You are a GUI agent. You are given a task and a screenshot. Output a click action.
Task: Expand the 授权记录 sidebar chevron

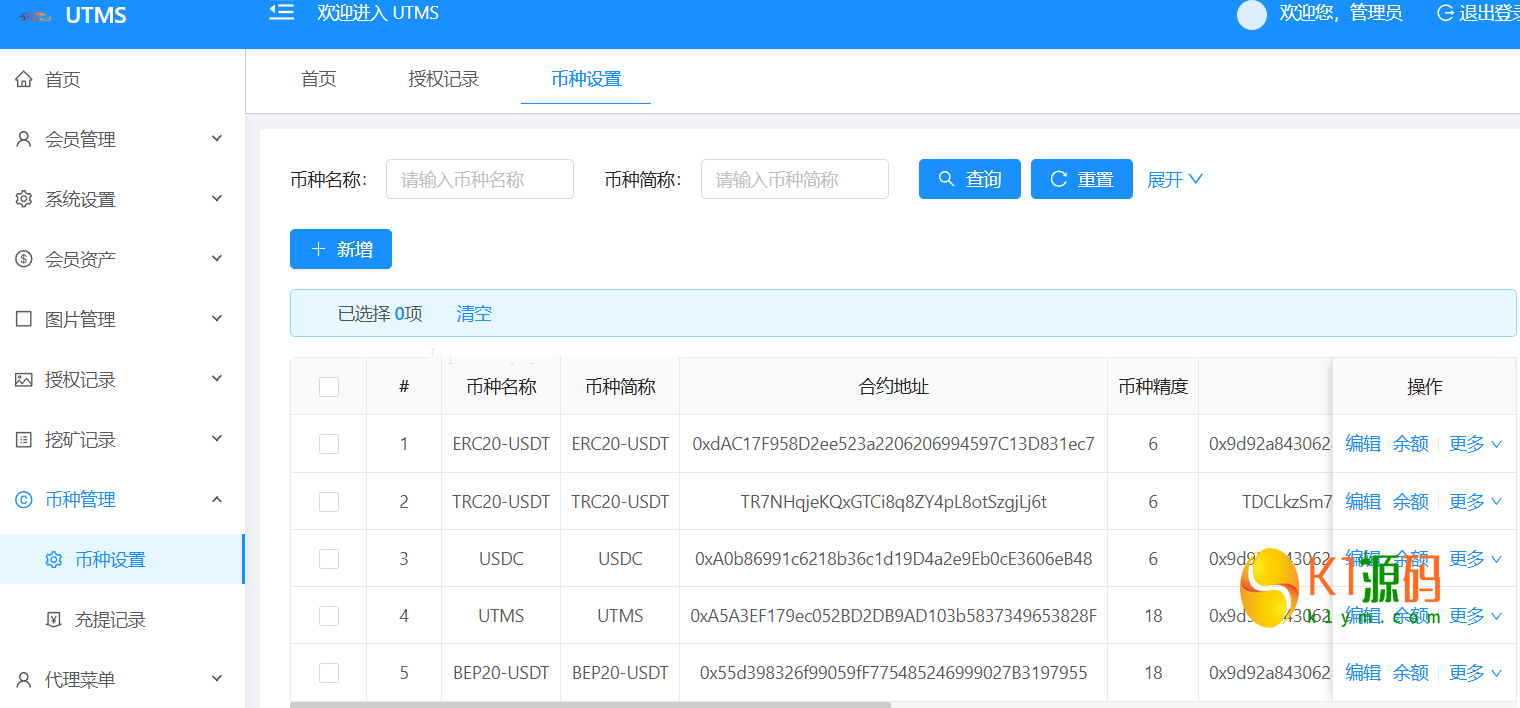pos(217,379)
